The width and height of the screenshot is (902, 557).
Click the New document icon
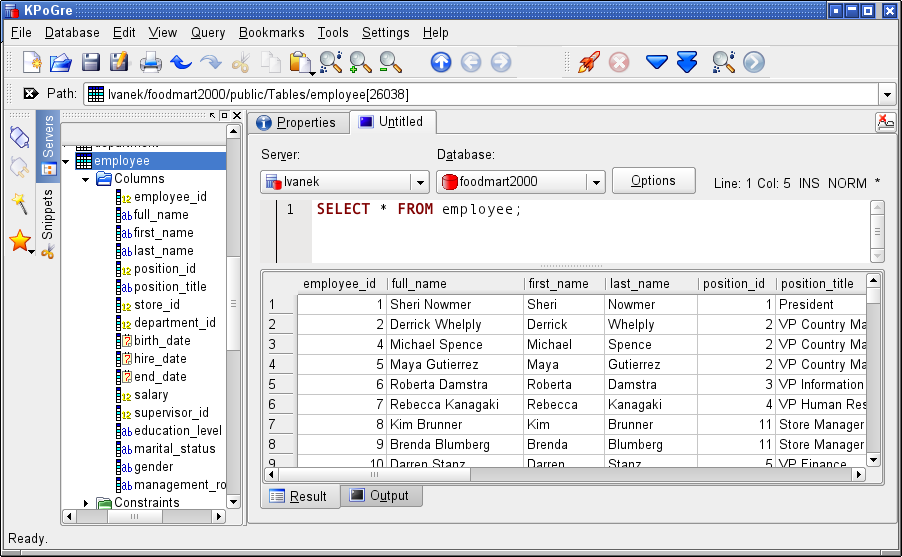(x=31, y=62)
